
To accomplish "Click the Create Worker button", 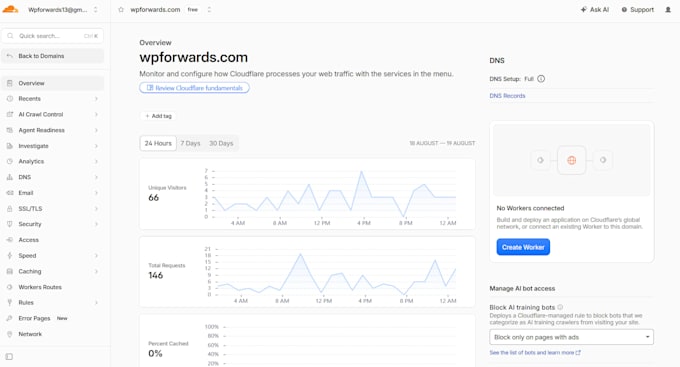I will pyautogui.click(x=523, y=247).
